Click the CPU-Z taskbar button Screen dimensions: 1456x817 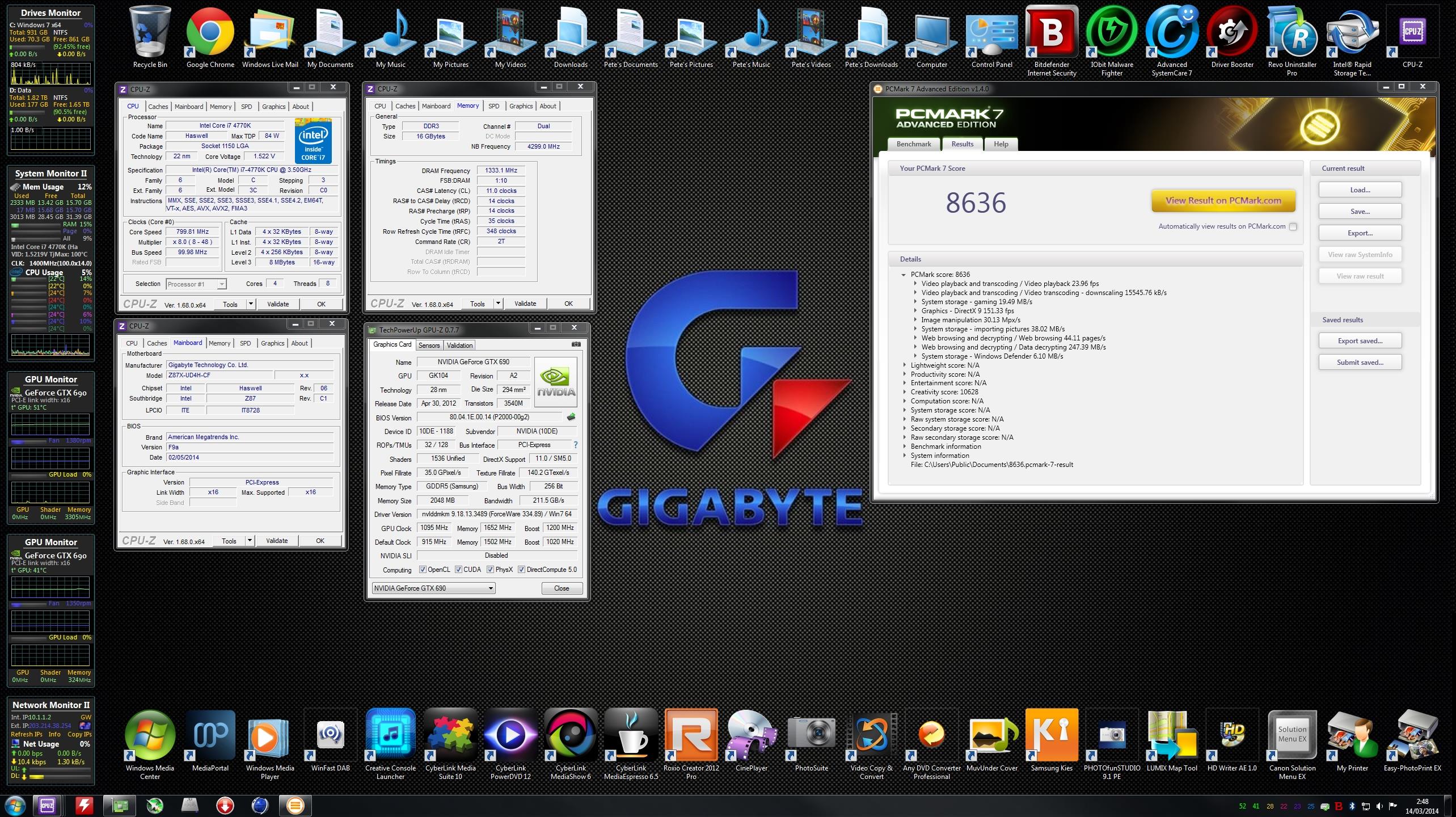tap(47, 806)
